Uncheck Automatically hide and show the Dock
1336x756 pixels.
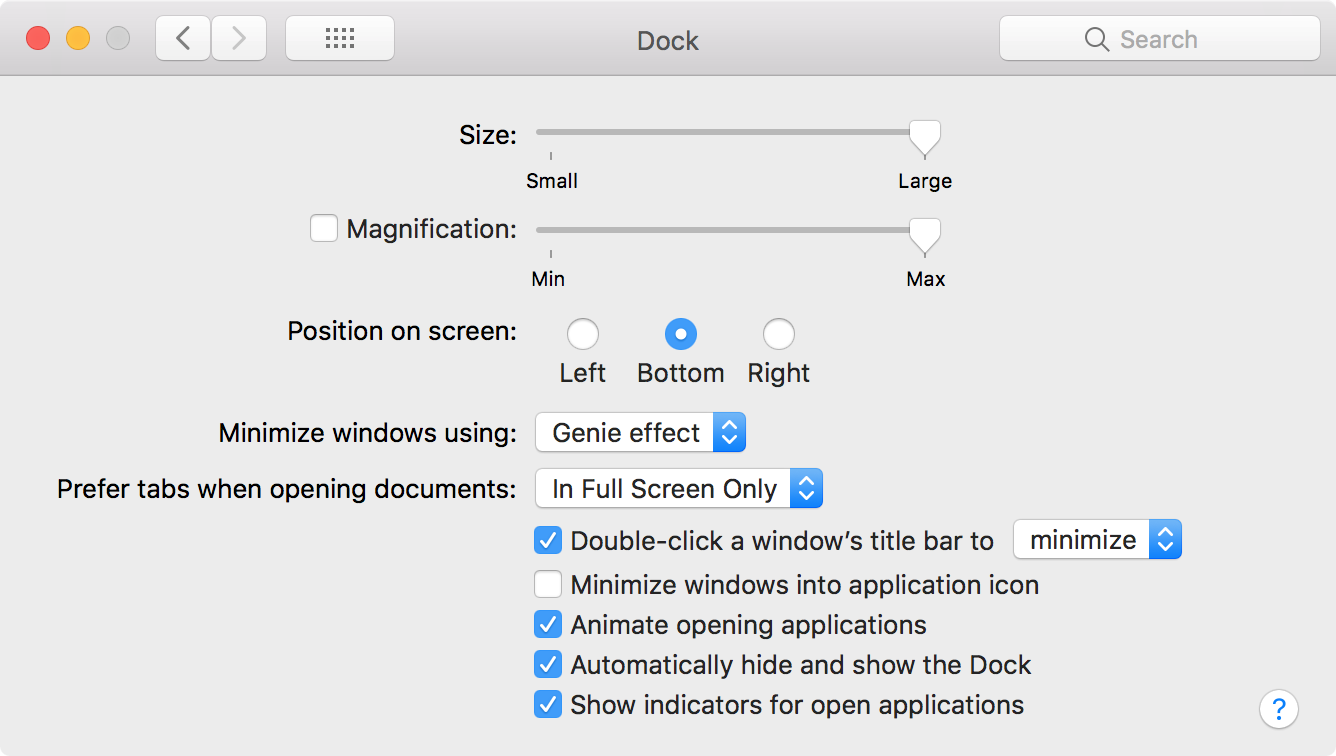548,665
